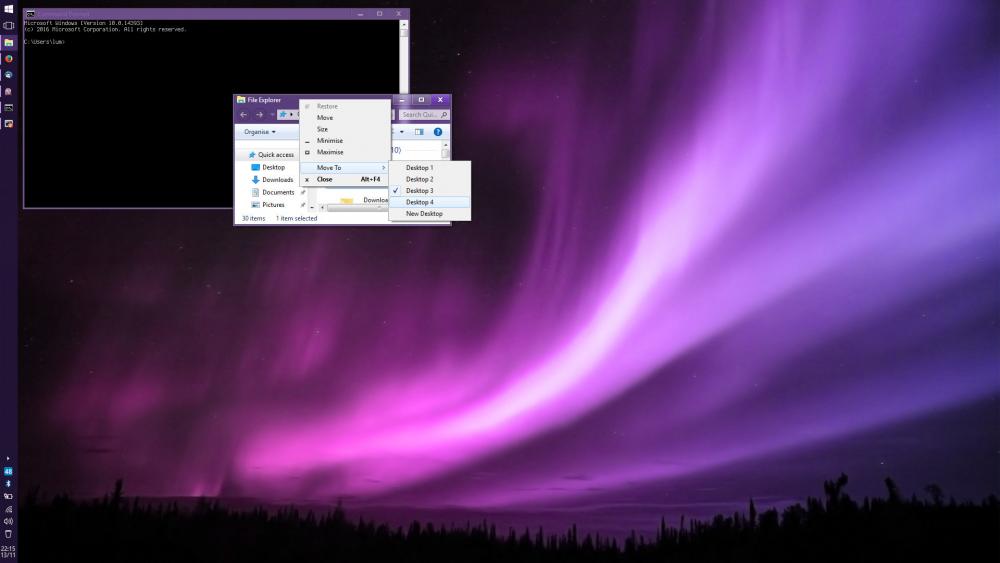Screen dimensions: 1000x563
Task: Launch Firefox from the taskbar
Action: coord(8,58)
